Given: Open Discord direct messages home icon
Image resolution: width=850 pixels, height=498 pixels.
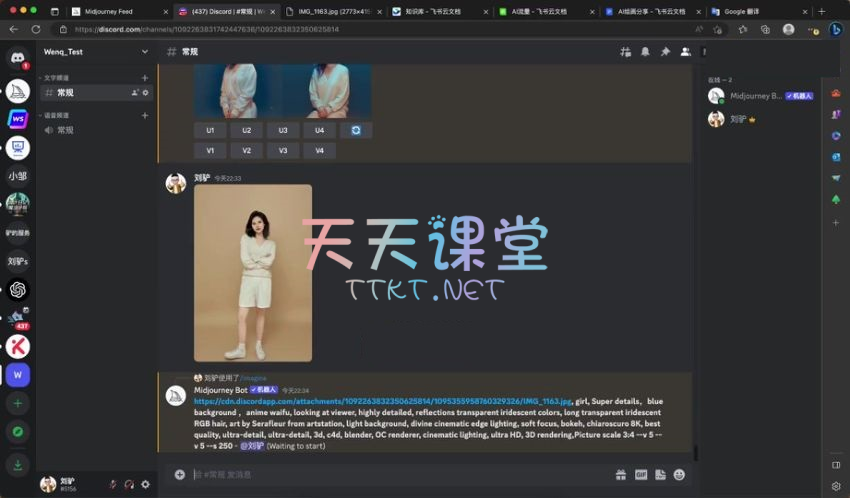Looking at the screenshot, I should click(x=18, y=58).
